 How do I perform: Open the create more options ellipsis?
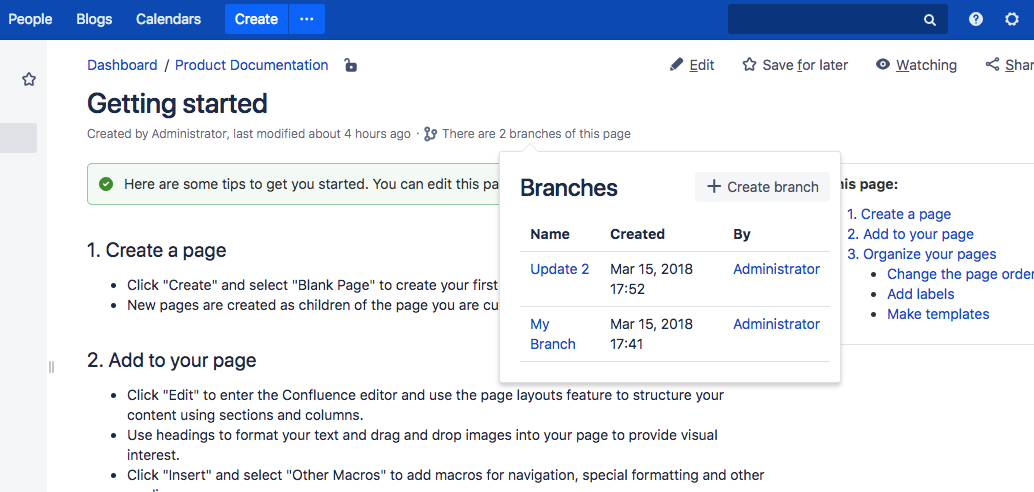coord(307,19)
